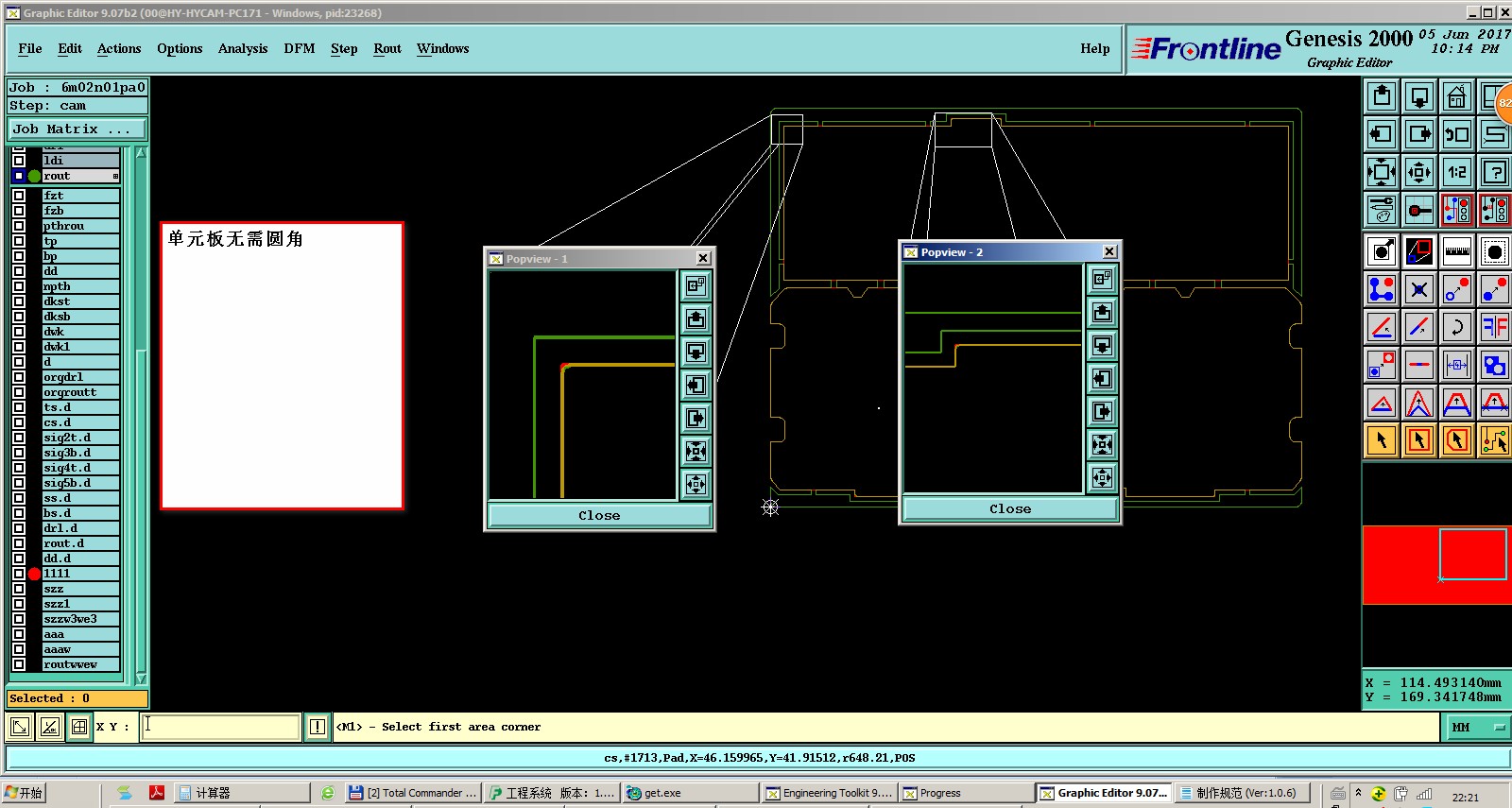The width and height of the screenshot is (1512, 808).
Task: Toggle the routwwew layer checkbox
Action: pos(19,664)
